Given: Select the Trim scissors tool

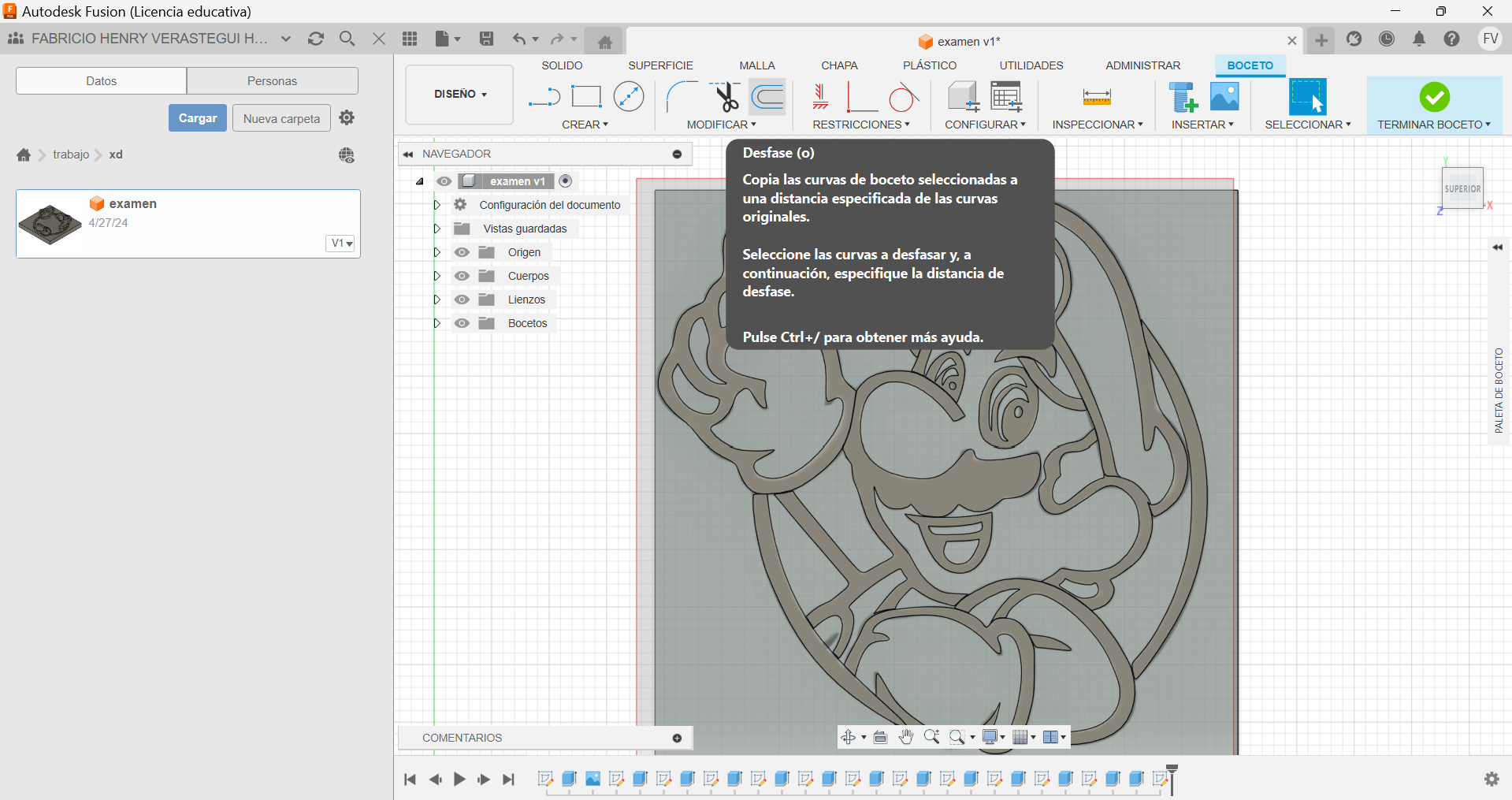Looking at the screenshot, I should 725,97.
